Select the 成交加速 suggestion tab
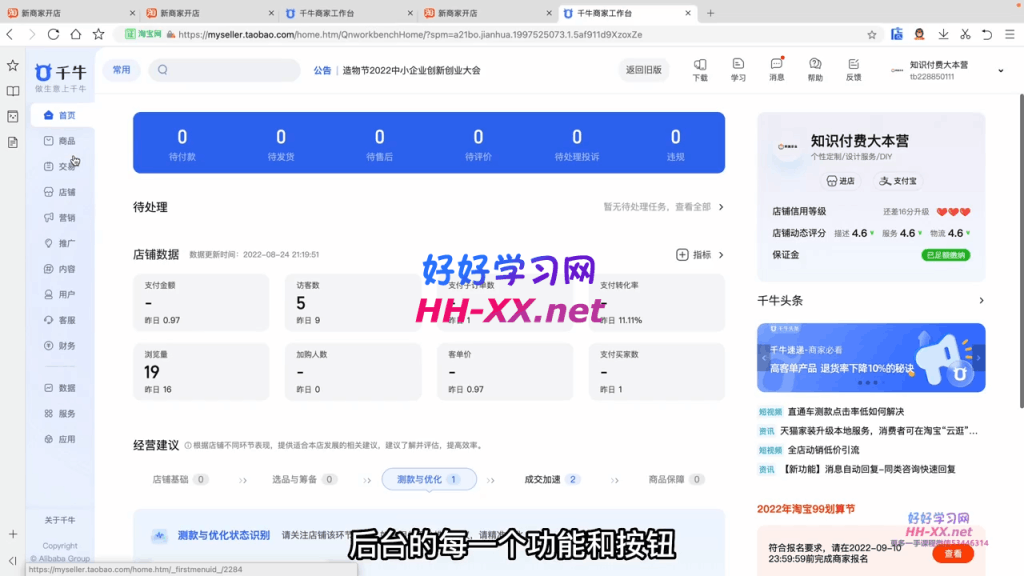Screen dimensions: 1024x576 click(552, 479)
